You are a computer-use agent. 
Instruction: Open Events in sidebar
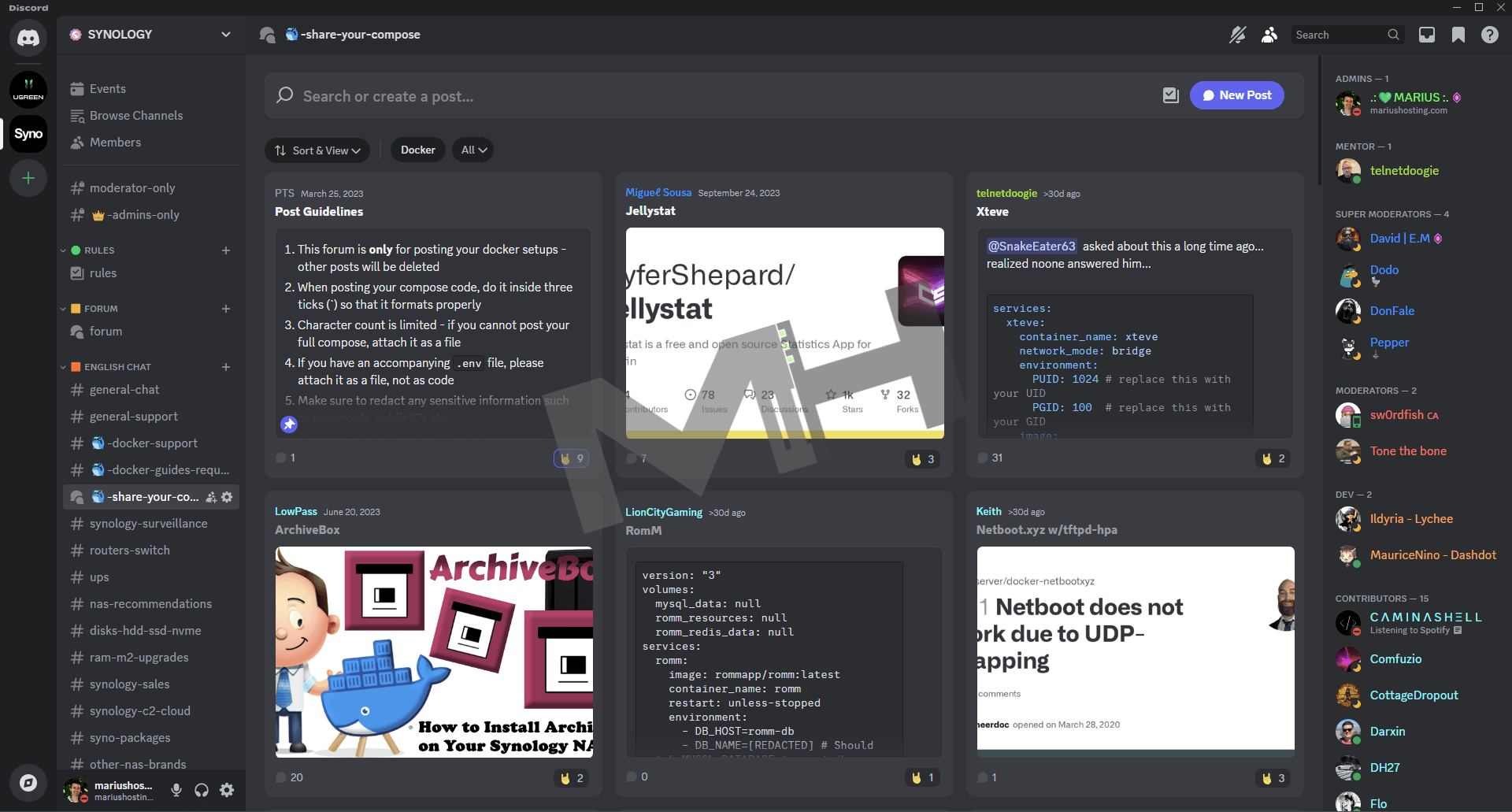pos(151,89)
